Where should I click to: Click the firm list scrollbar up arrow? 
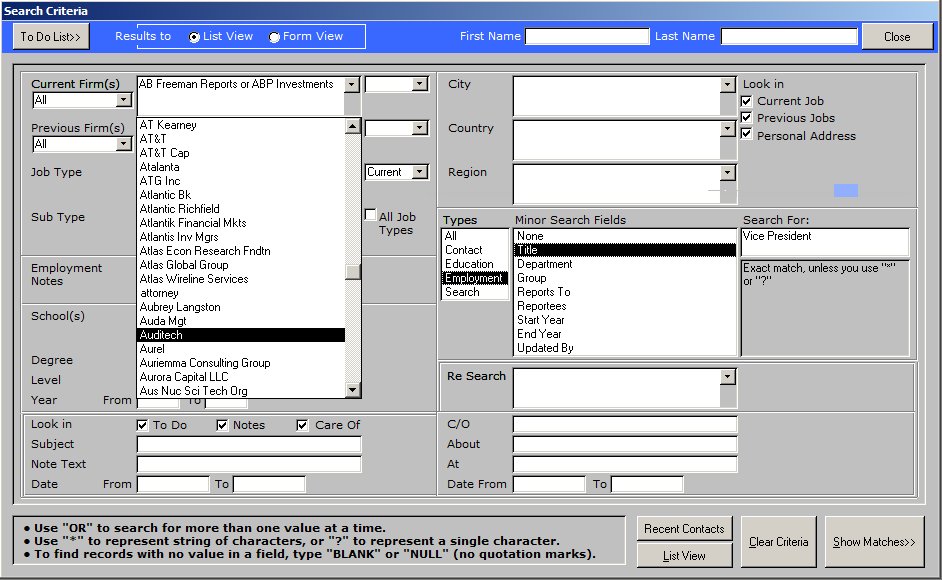[x=353, y=126]
